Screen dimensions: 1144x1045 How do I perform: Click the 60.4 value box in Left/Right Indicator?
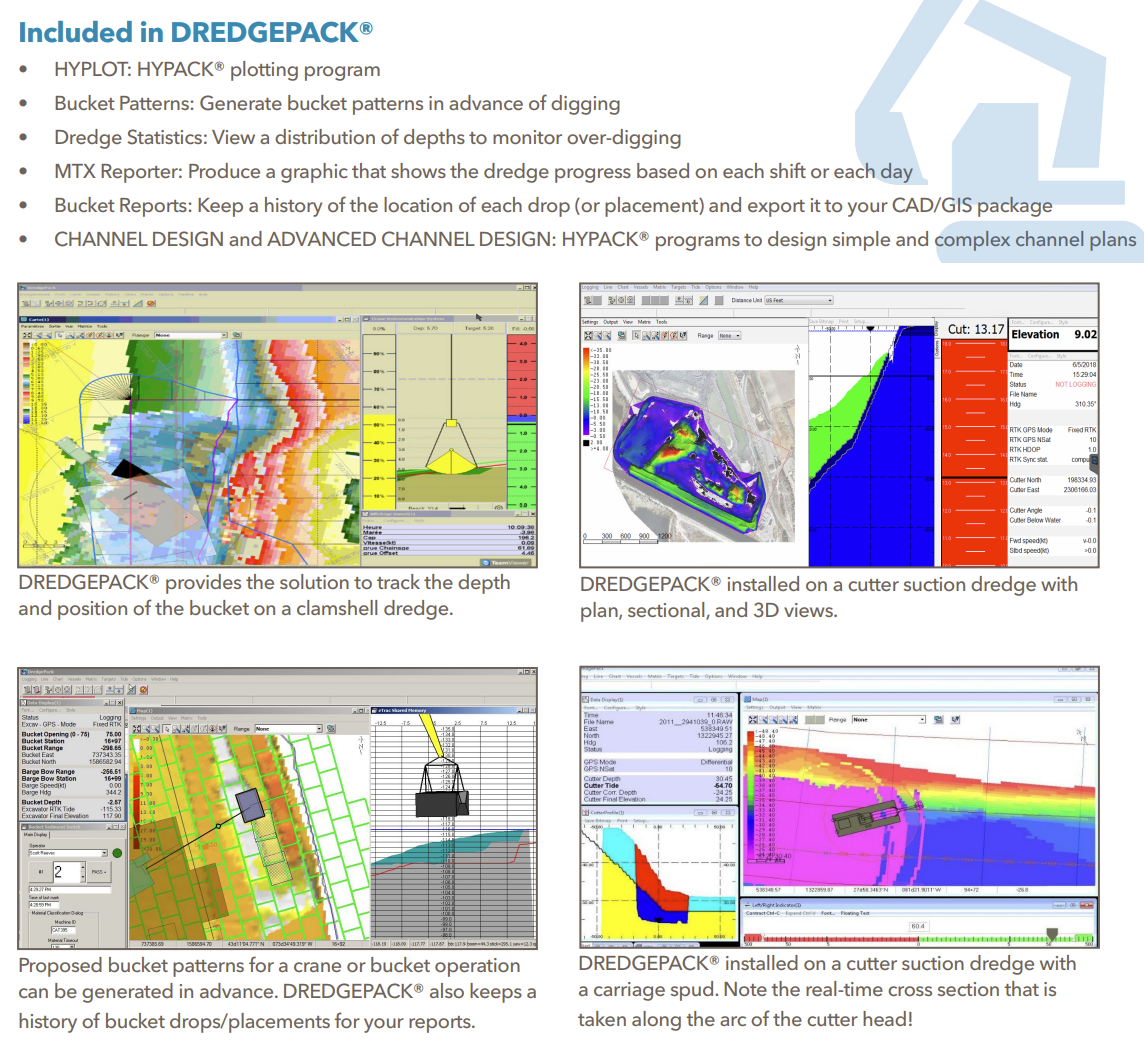(917, 926)
